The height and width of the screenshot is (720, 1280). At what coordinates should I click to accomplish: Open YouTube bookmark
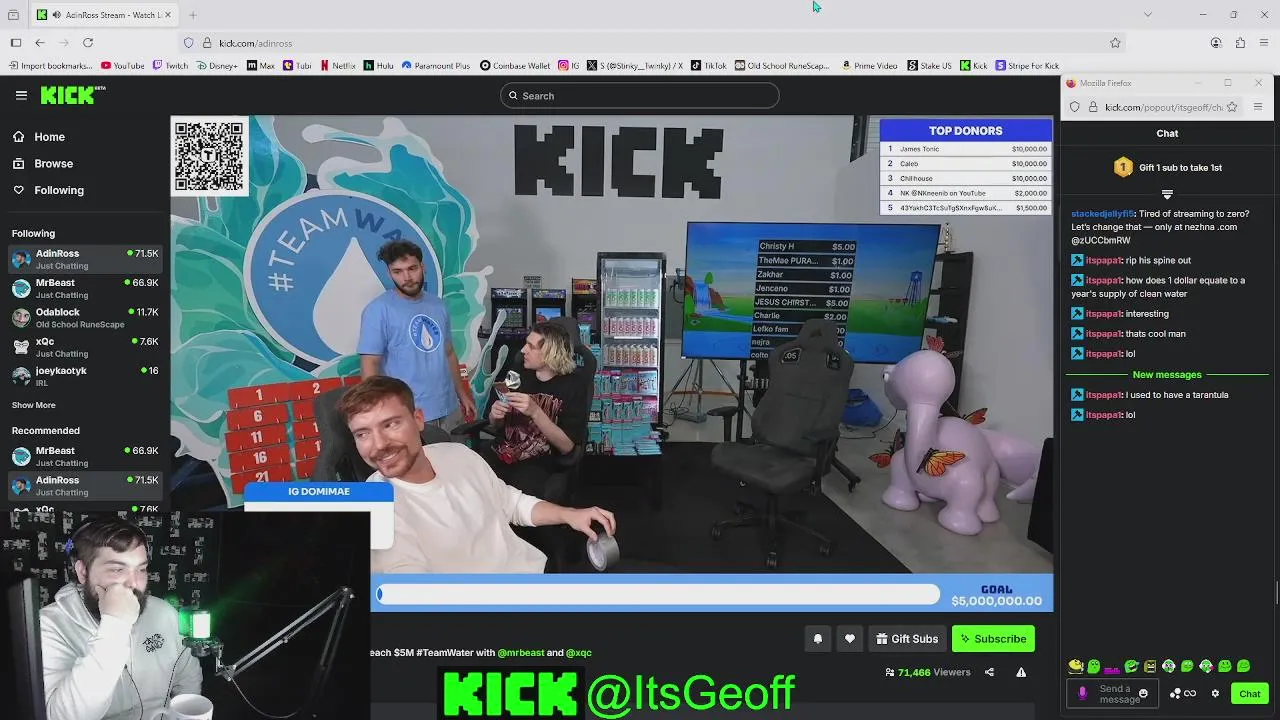click(x=123, y=66)
